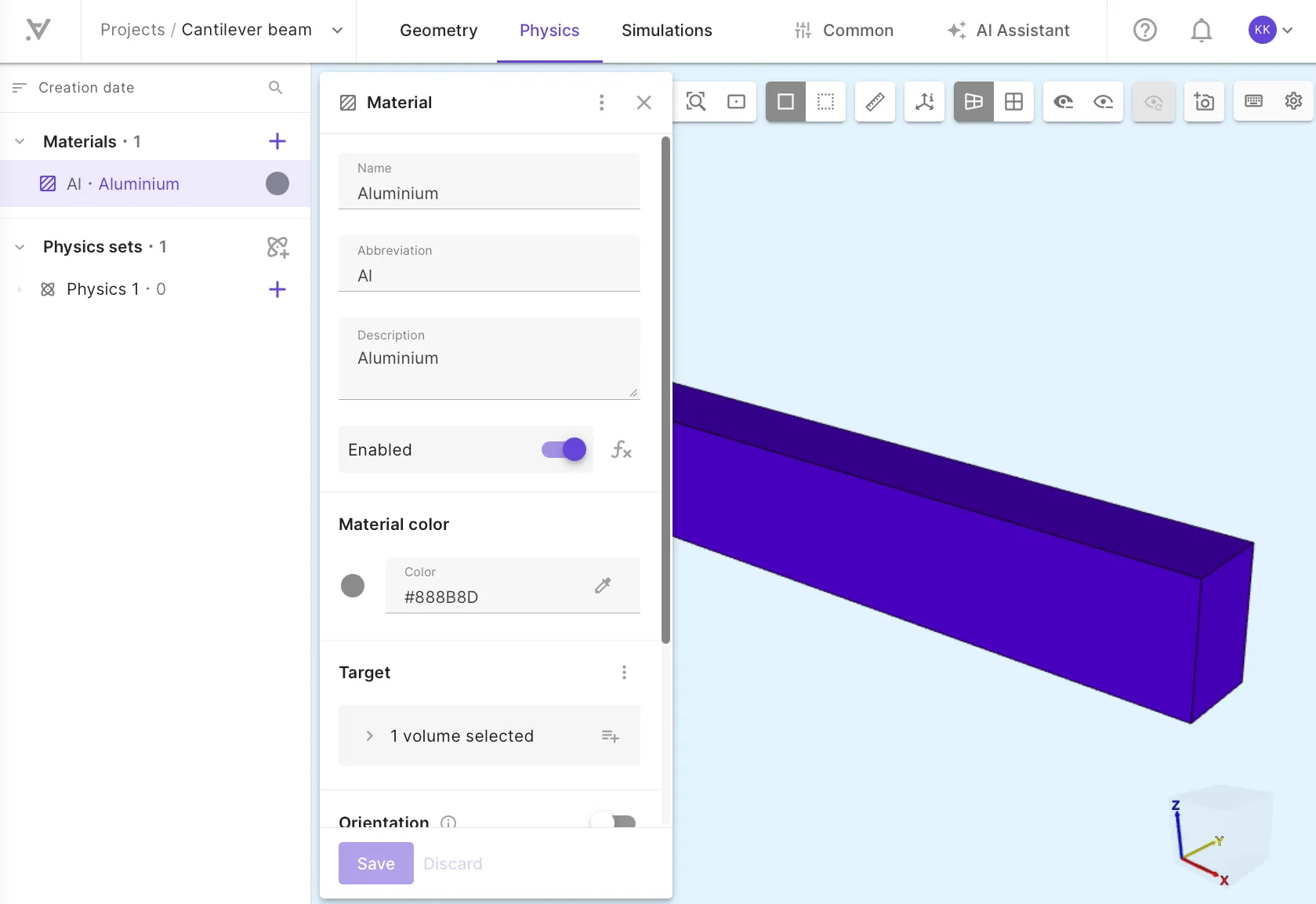This screenshot has height=904, width=1316.
Task: Select the Al Aluminium material row
Action: coord(155,183)
